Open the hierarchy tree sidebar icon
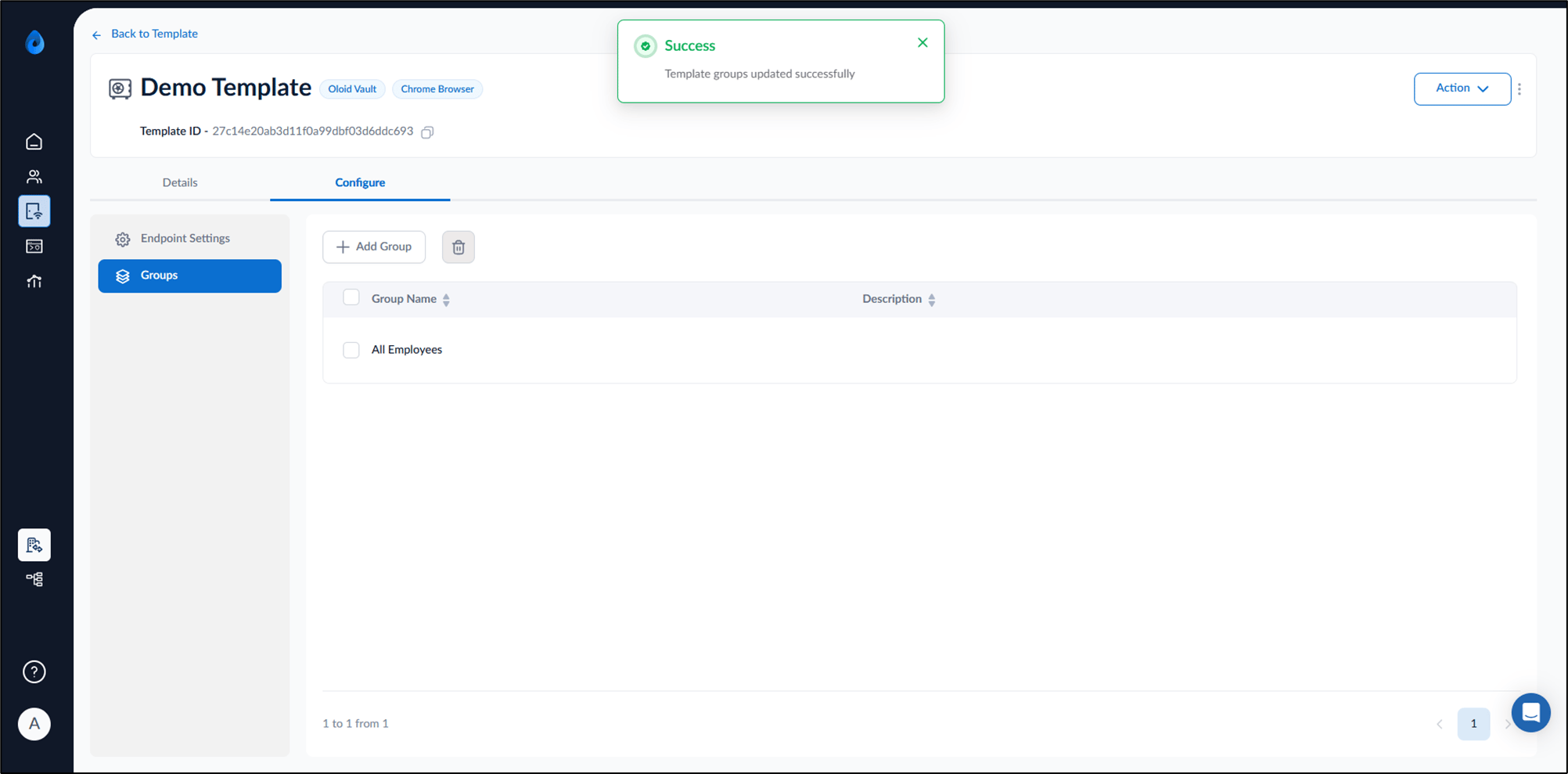 pyautogui.click(x=34, y=579)
